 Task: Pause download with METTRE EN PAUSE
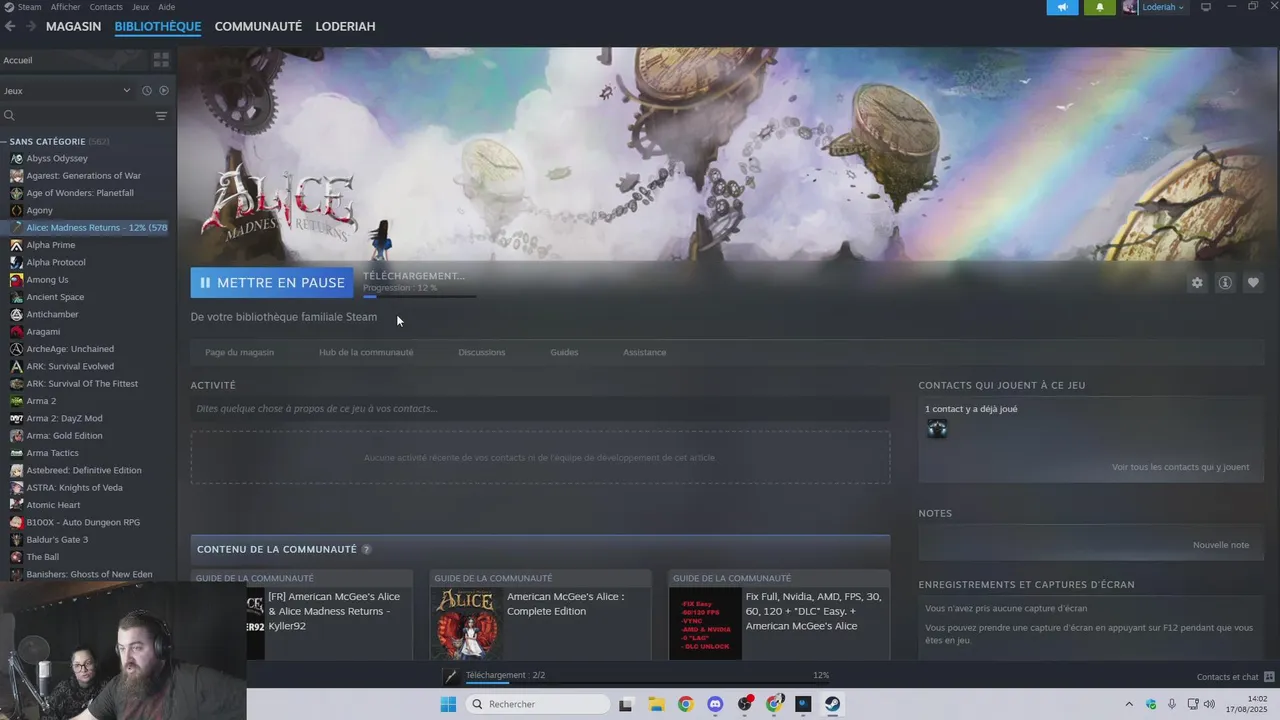point(272,283)
